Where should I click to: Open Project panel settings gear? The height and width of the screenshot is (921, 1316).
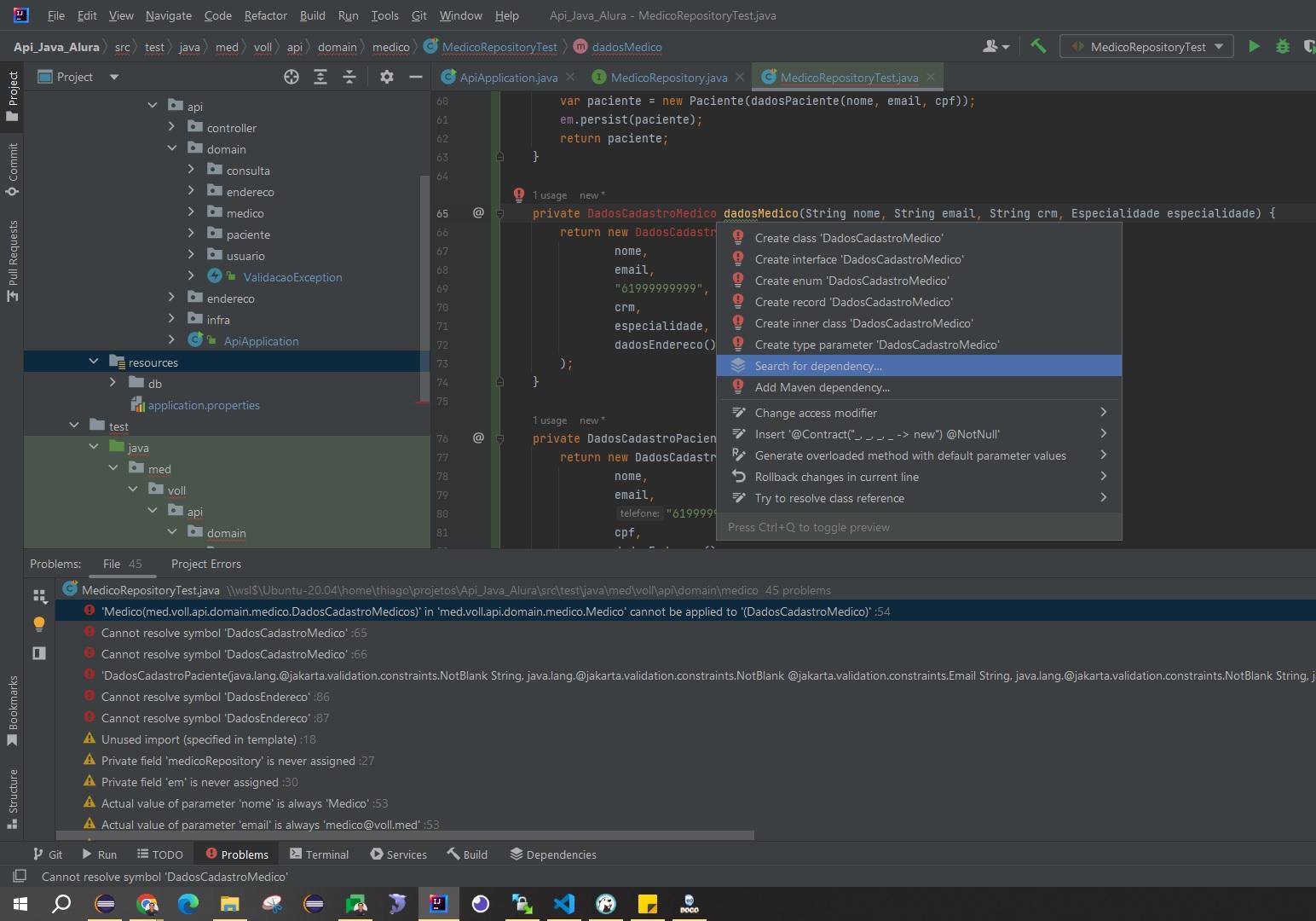pos(387,77)
